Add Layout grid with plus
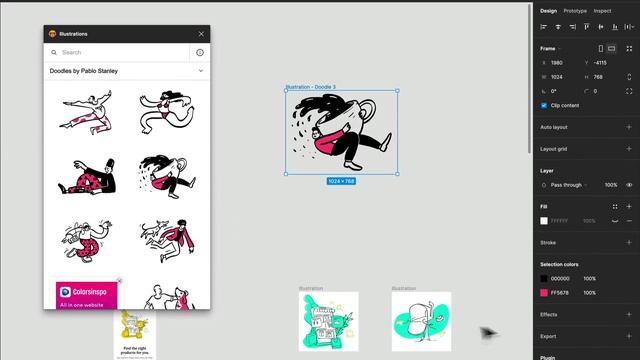This screenshot has height=360, width=640. (x=629, y=149)
